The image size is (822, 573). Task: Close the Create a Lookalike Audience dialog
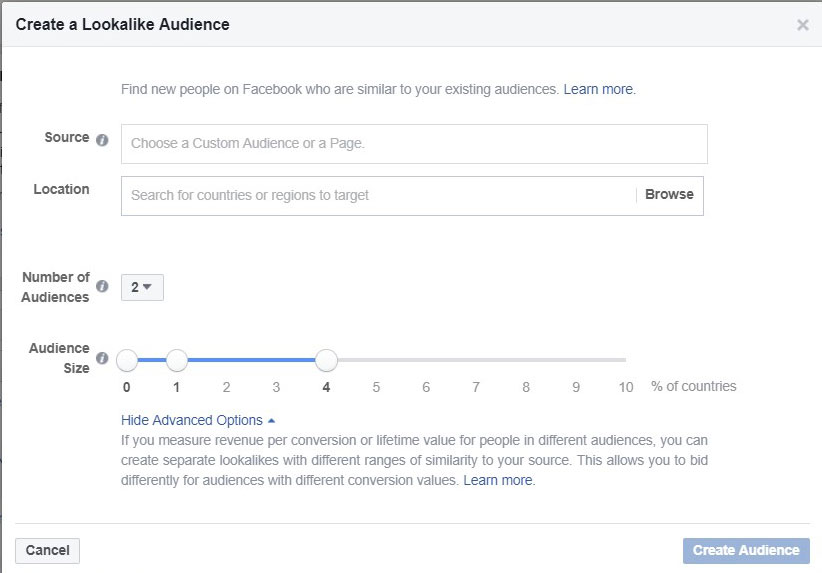tap(802, 25)
